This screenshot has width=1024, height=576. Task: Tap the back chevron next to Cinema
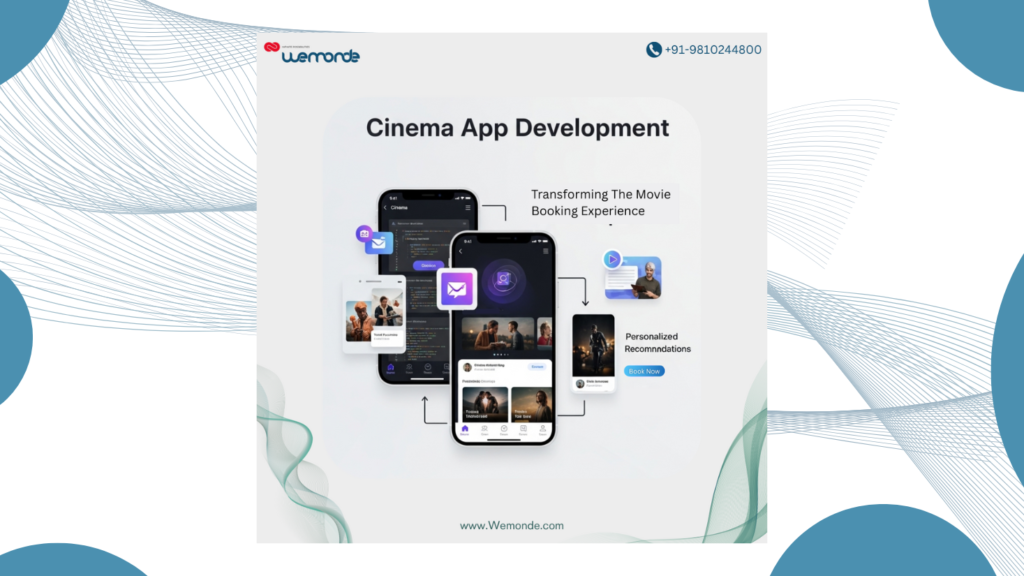pos(386,207)
